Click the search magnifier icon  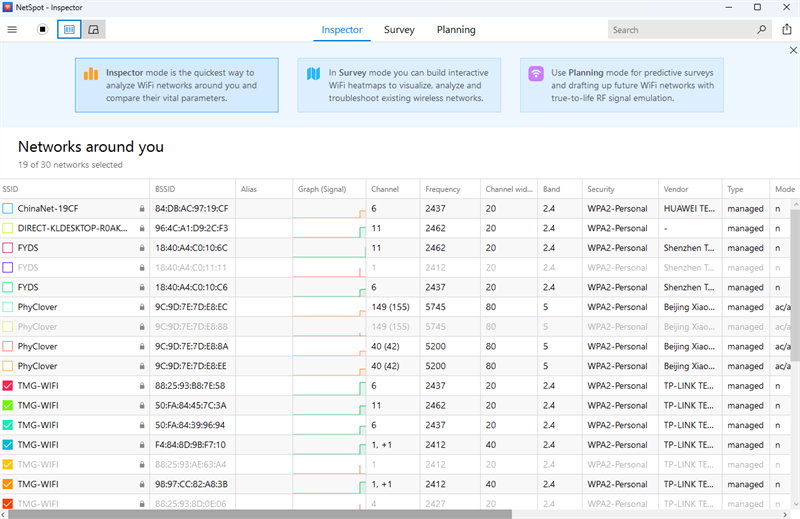(761, 30)
